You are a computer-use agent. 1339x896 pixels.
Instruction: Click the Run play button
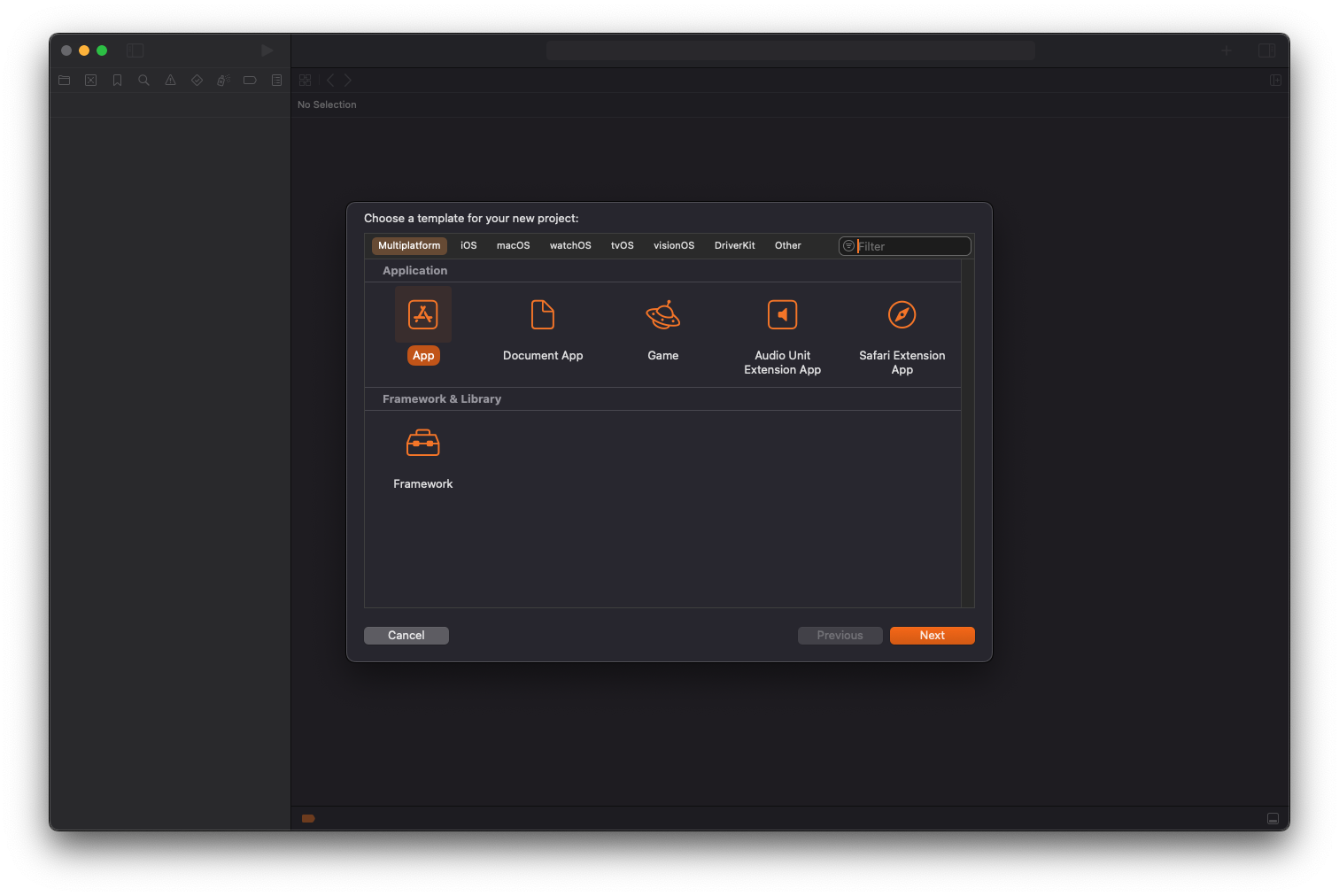[267, 50]
